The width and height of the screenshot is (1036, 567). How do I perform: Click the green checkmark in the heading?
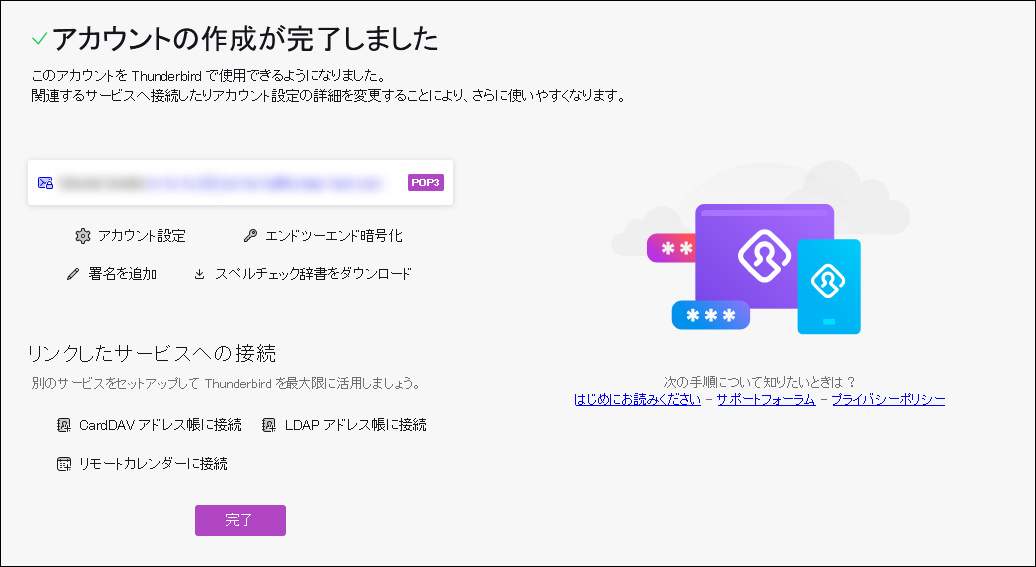coord(39,39)
